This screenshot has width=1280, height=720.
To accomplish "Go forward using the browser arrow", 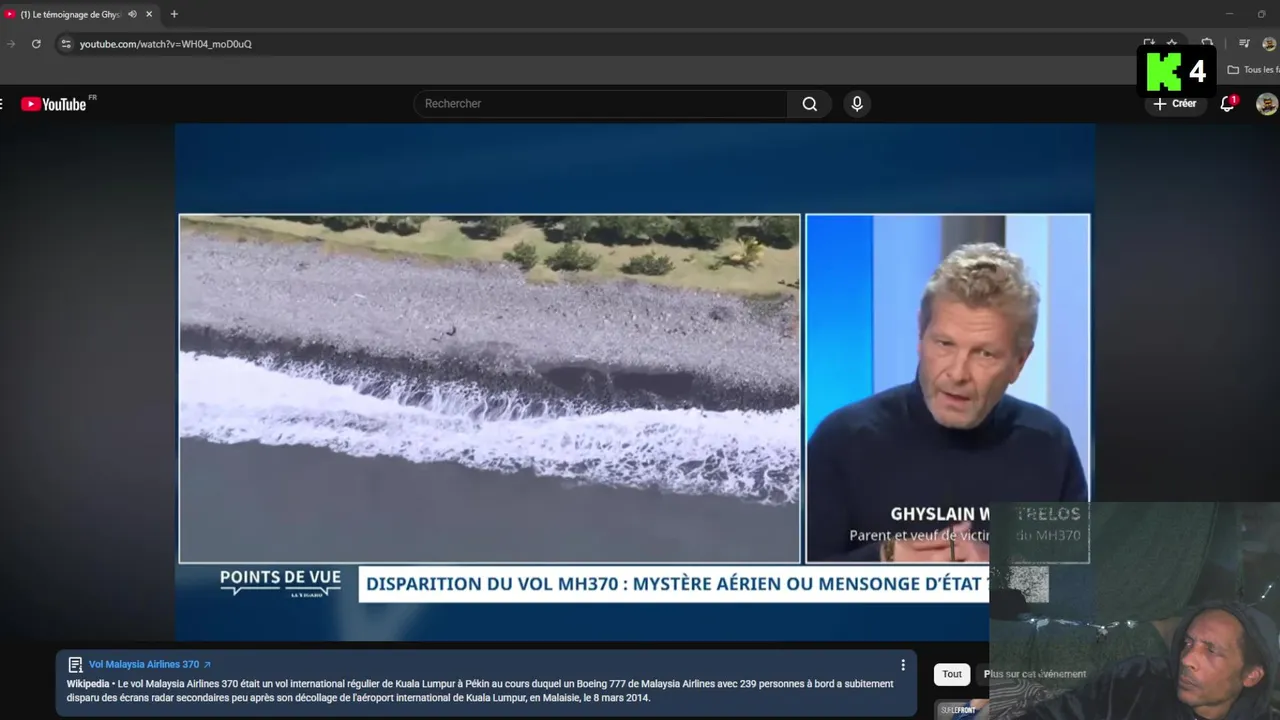I will 11,44.
